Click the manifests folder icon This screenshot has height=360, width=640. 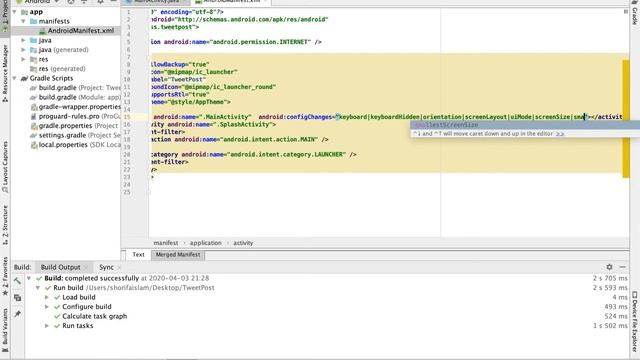point(33,21)
